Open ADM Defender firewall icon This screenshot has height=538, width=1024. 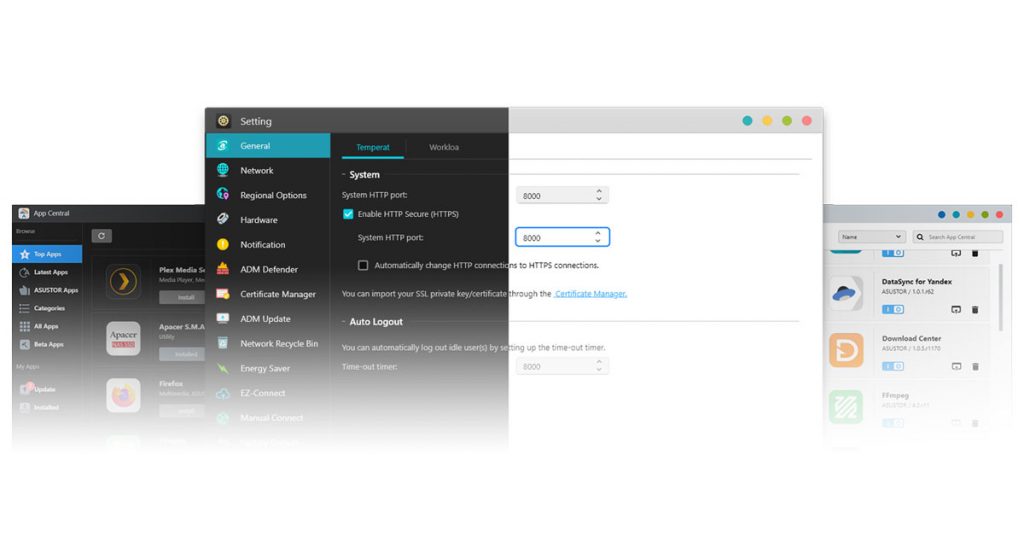tap(223, 268)
